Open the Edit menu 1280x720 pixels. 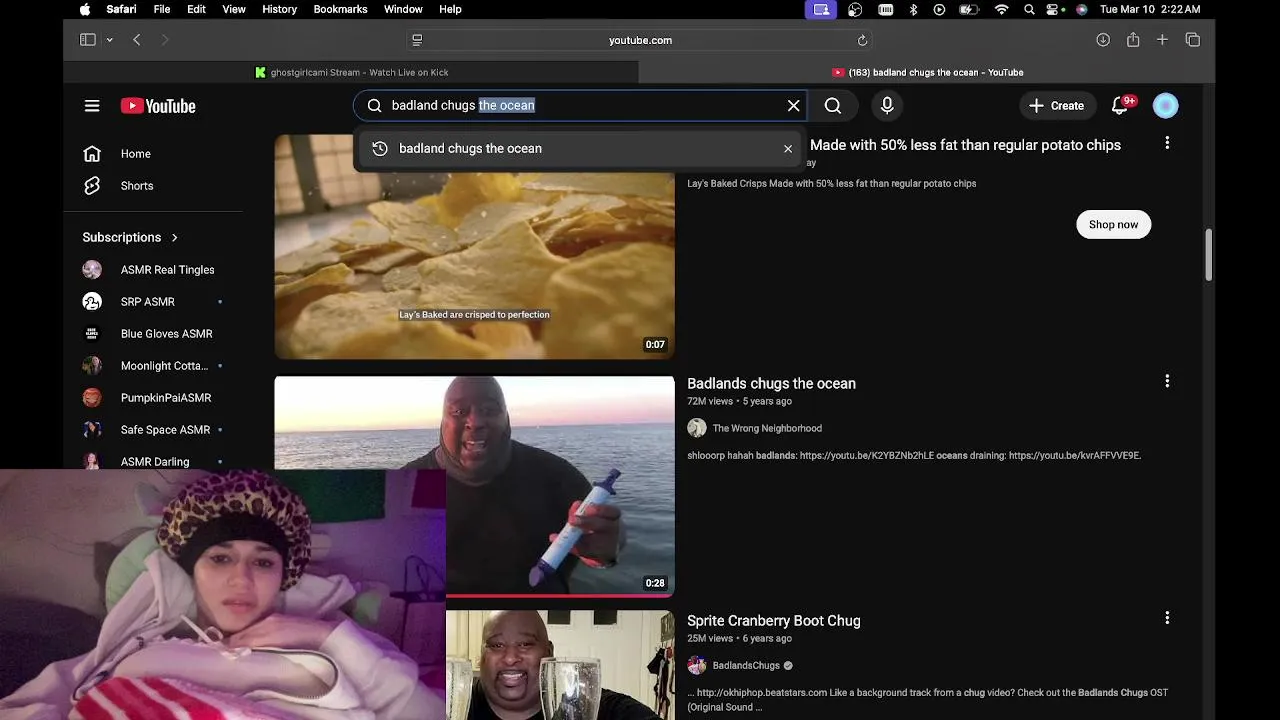196,9
